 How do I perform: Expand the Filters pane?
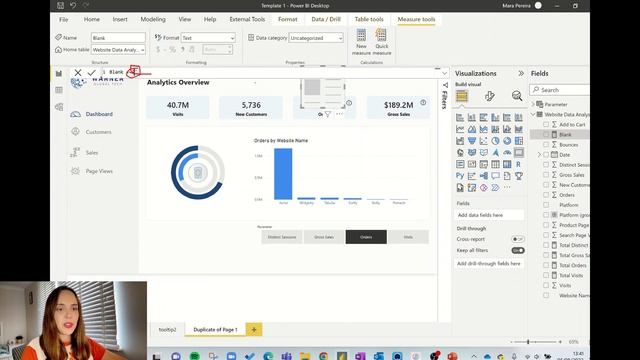pos(444,96)
